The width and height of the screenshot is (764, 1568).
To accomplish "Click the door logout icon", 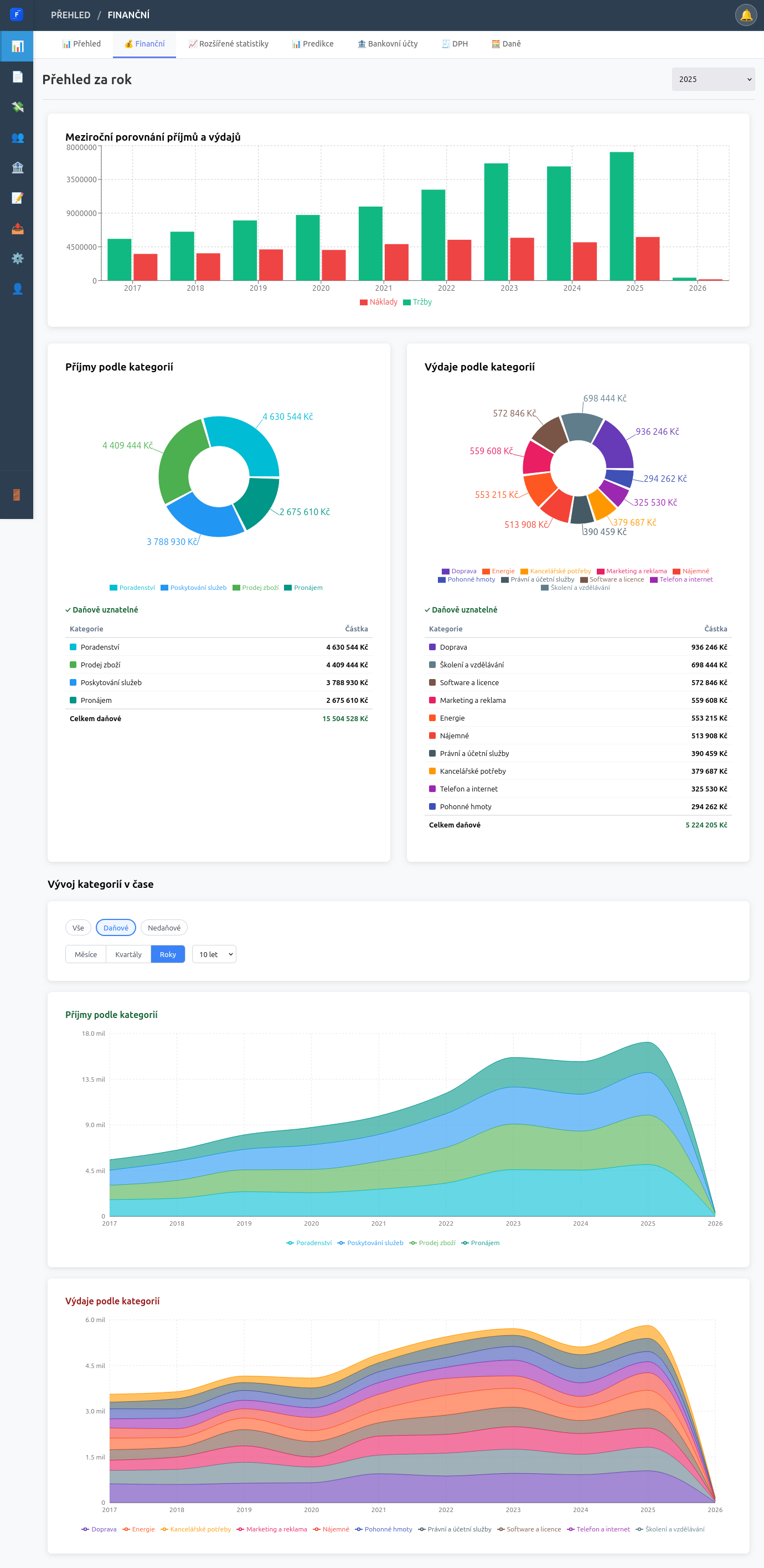I will pyautogui.click(x=17, y=494).
